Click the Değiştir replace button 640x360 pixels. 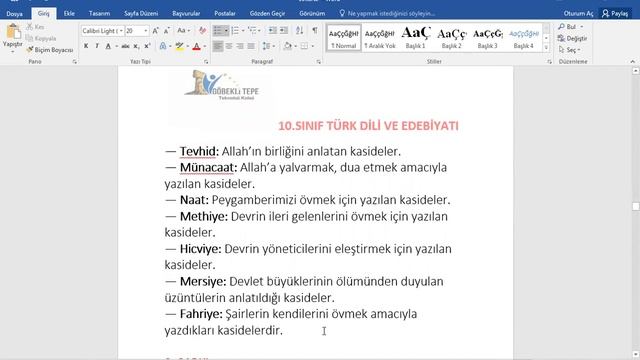point(572,38)
